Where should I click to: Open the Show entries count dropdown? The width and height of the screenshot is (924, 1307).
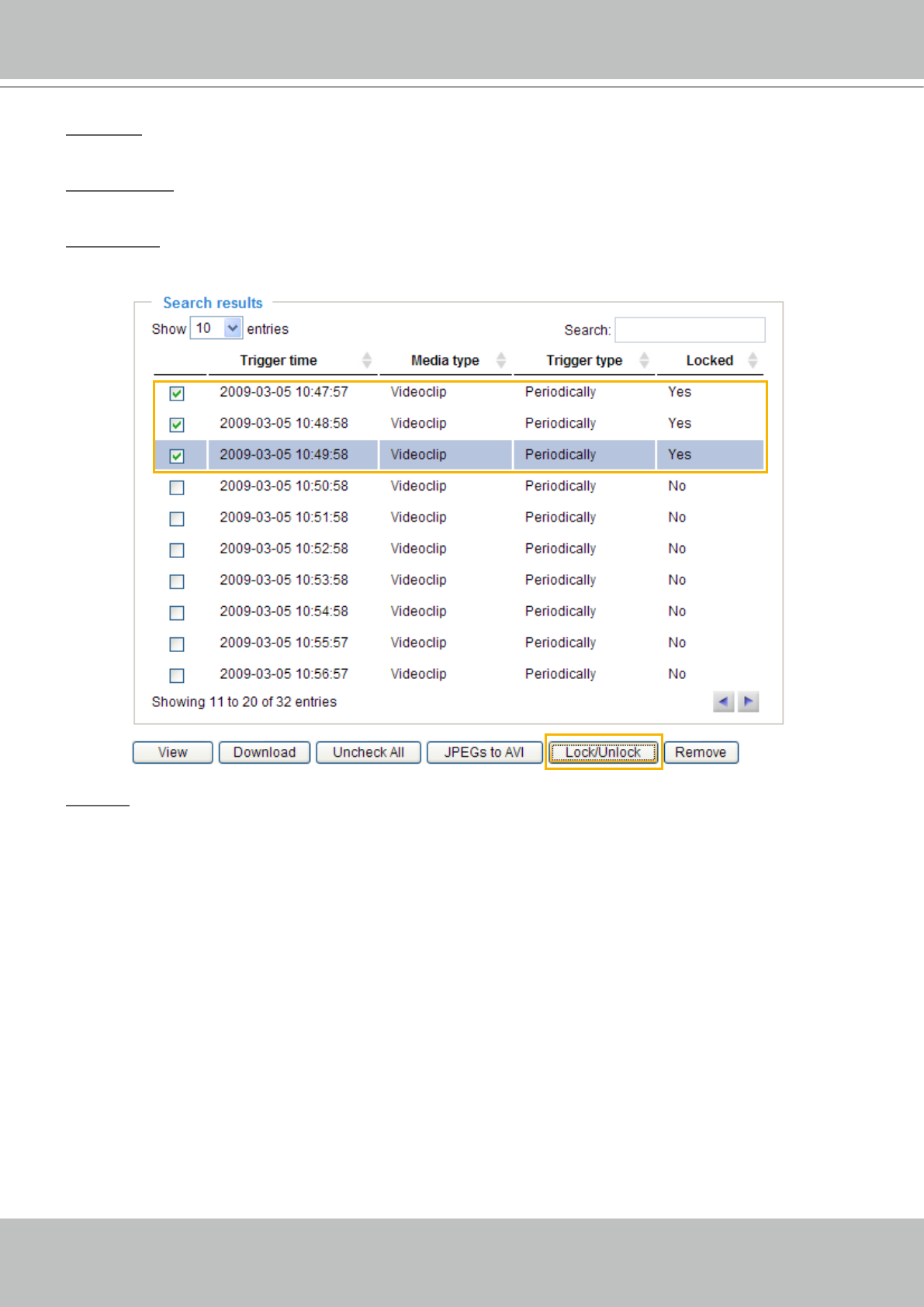216,328
